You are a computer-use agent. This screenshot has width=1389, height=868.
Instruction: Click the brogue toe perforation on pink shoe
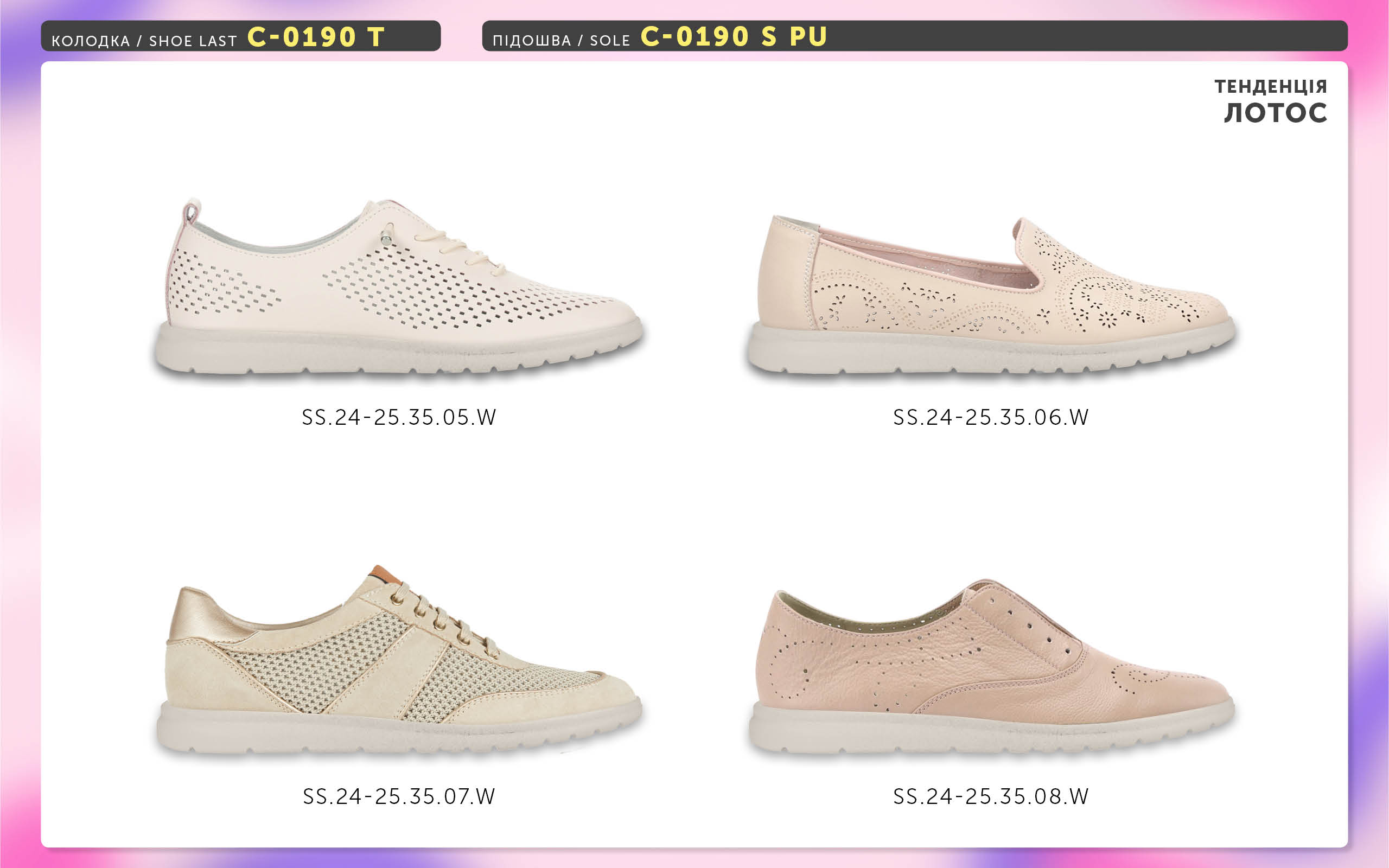point(1142,680)
